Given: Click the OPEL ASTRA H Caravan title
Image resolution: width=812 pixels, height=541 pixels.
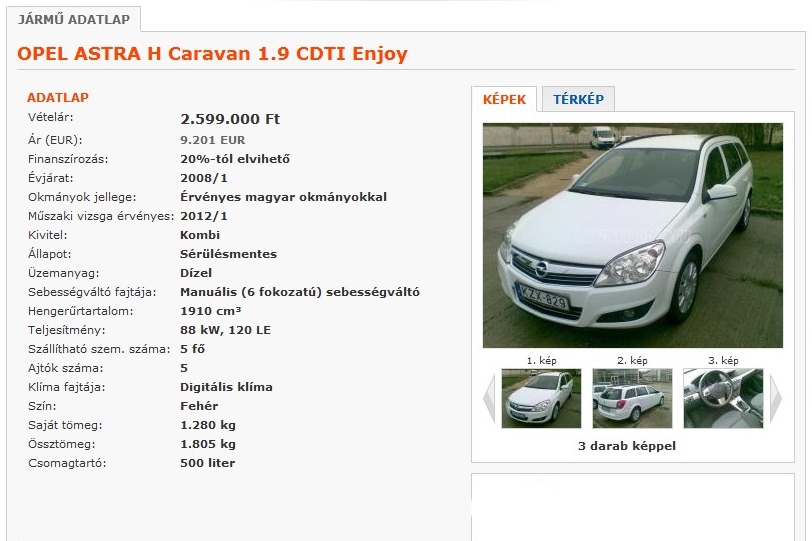Looking at the screenshot, I should click(x=212, y=53).
